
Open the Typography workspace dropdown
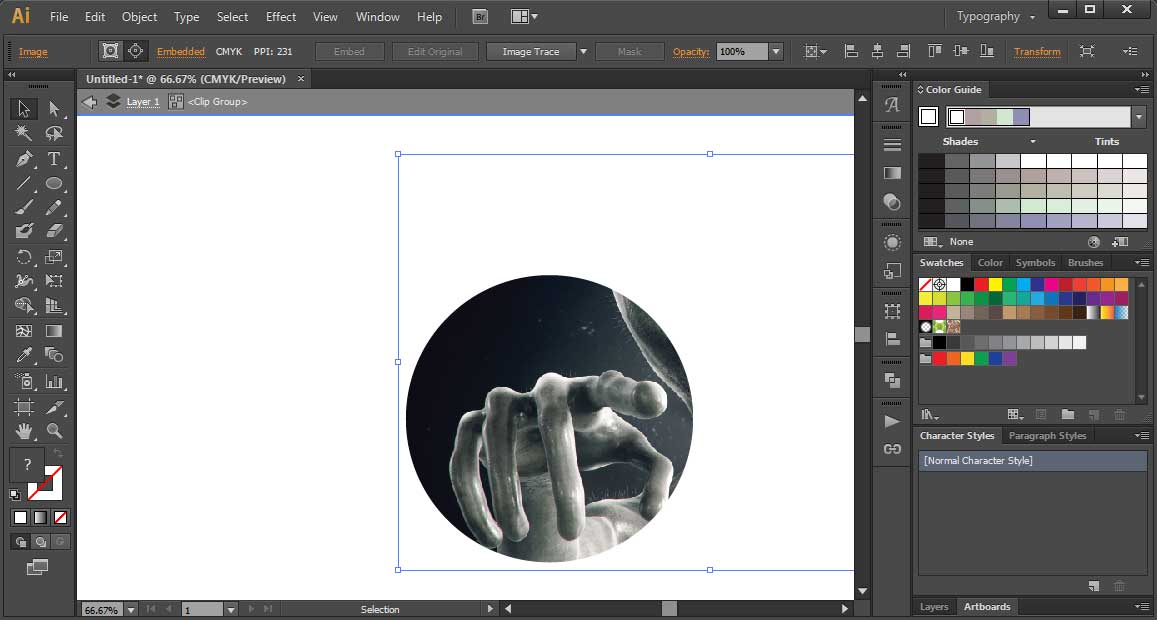pyautogui.click(x=993, y=16)
